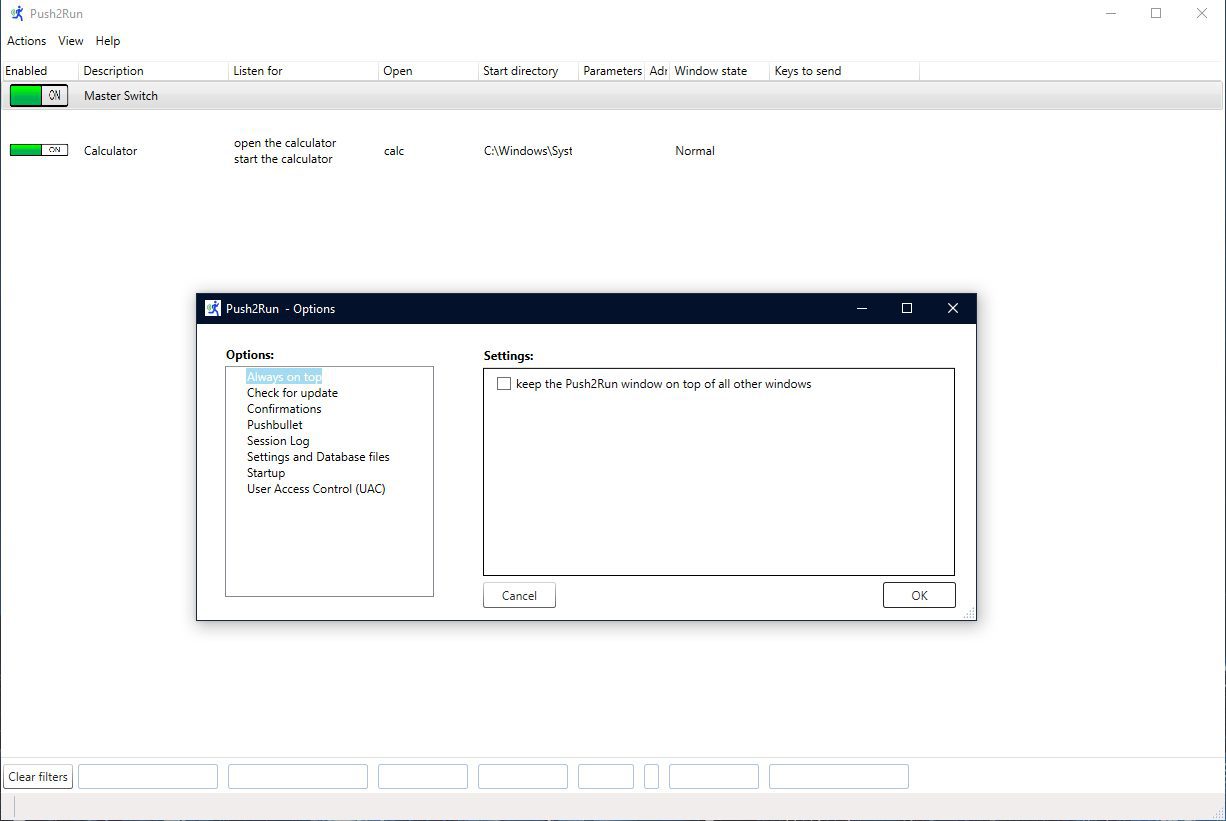Focus the Description filter field

(x=148, y=777)
